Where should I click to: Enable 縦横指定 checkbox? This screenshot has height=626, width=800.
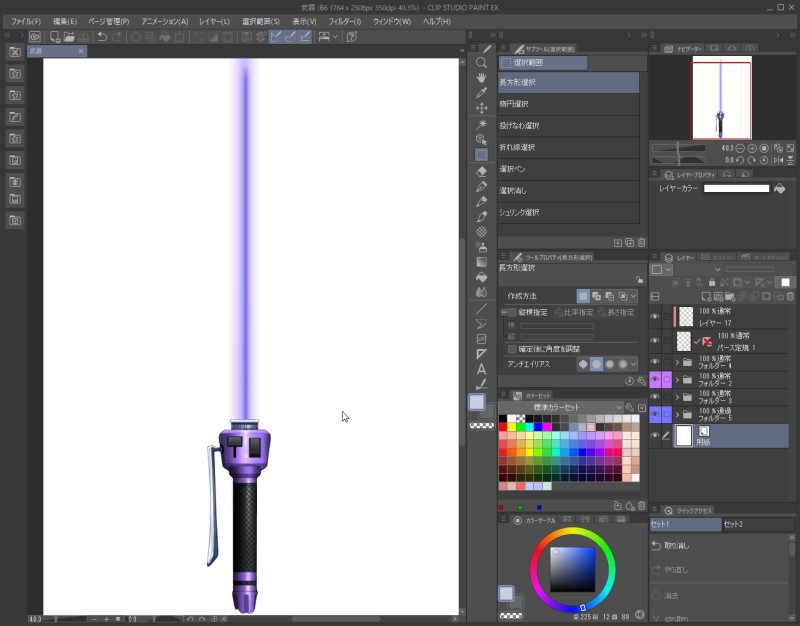[x=512, y=312]
